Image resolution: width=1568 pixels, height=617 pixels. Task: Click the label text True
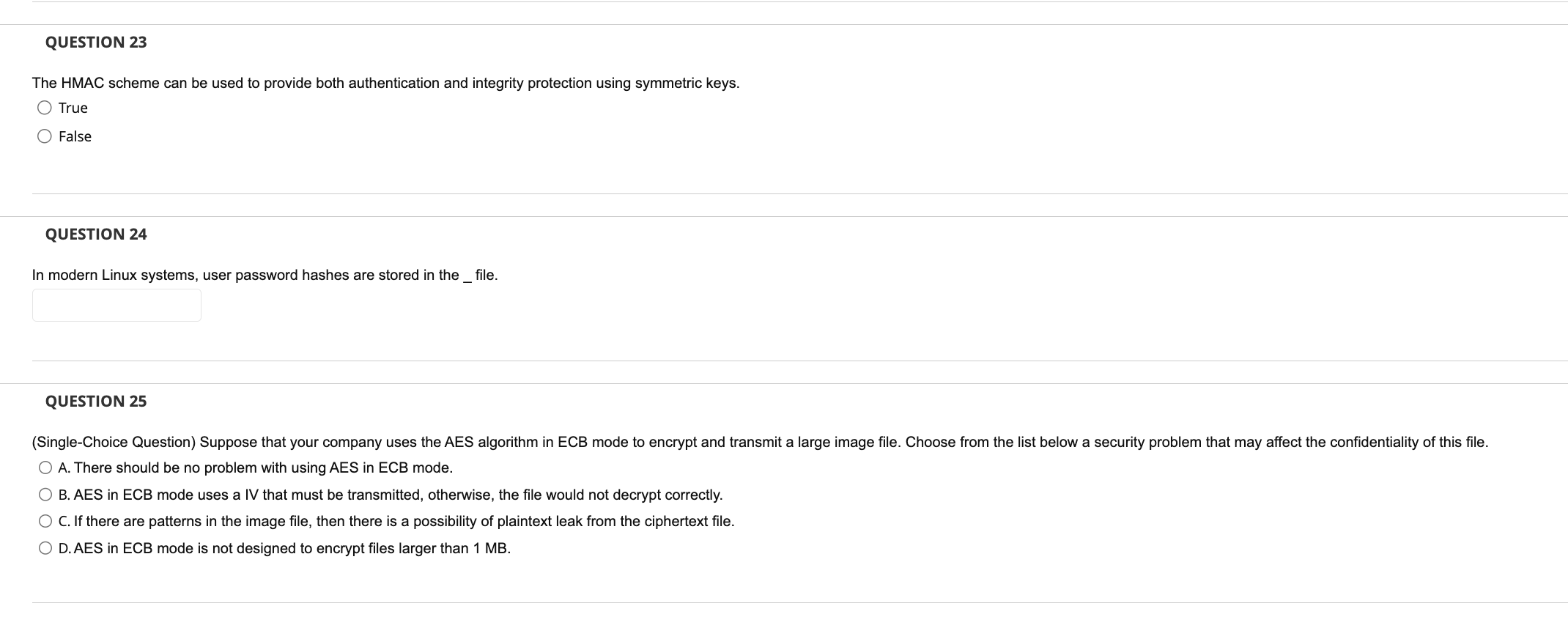73,108
